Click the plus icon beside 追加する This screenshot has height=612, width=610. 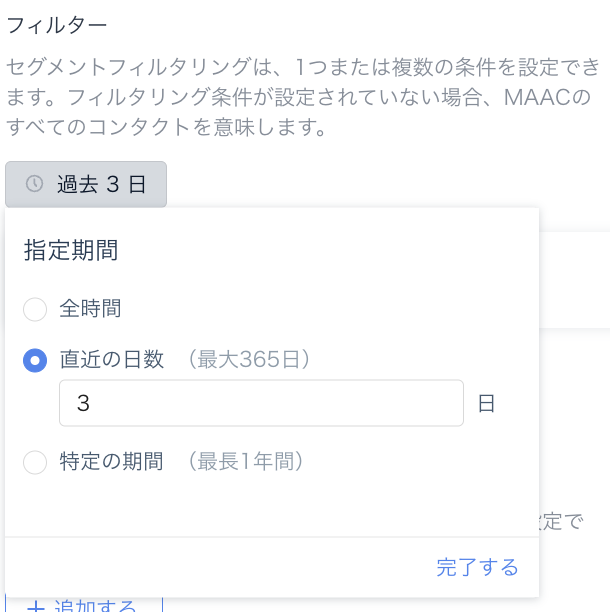pos(36,607)
